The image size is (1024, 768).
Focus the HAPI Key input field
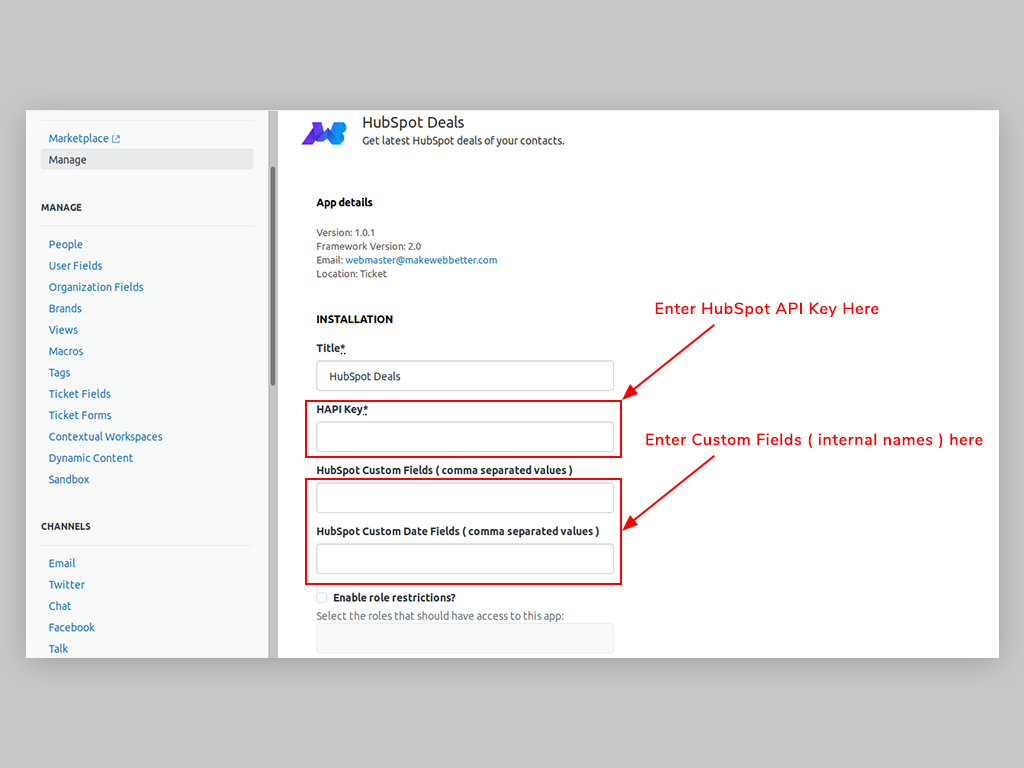[x=465, y=437]
